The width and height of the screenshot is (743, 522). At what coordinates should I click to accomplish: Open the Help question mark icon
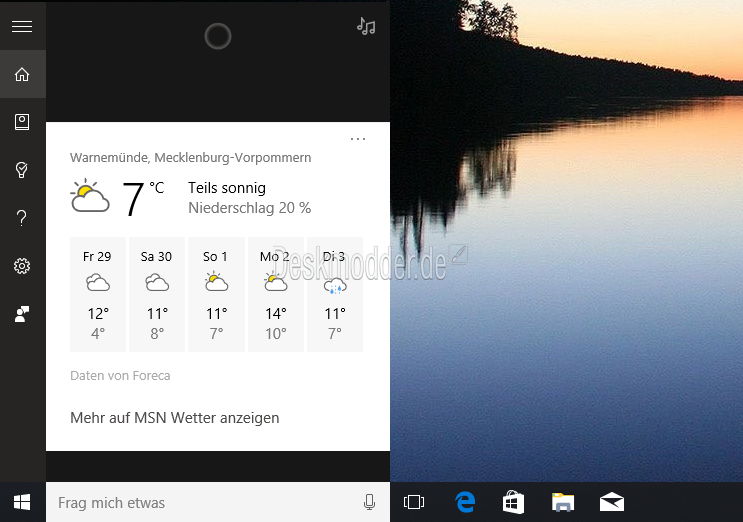coord(22,217)
